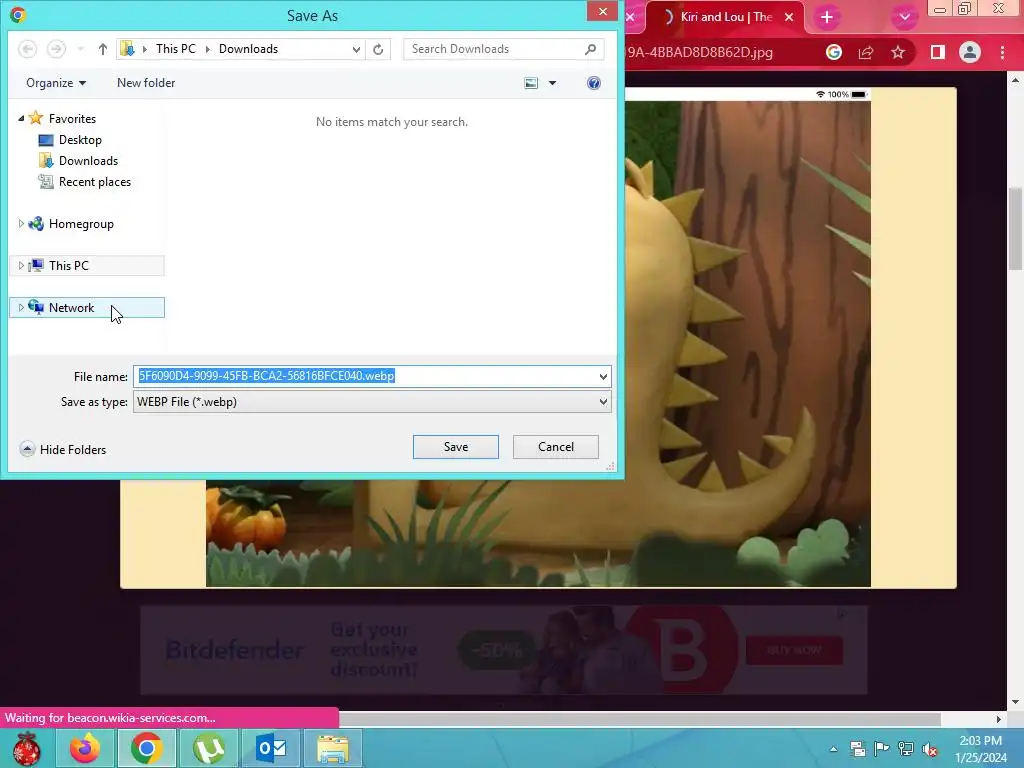The height and width of the screenshot is (768, 1024).
Task: Close the Kiri and Lou Chrome tab
Action: [789, 17]
